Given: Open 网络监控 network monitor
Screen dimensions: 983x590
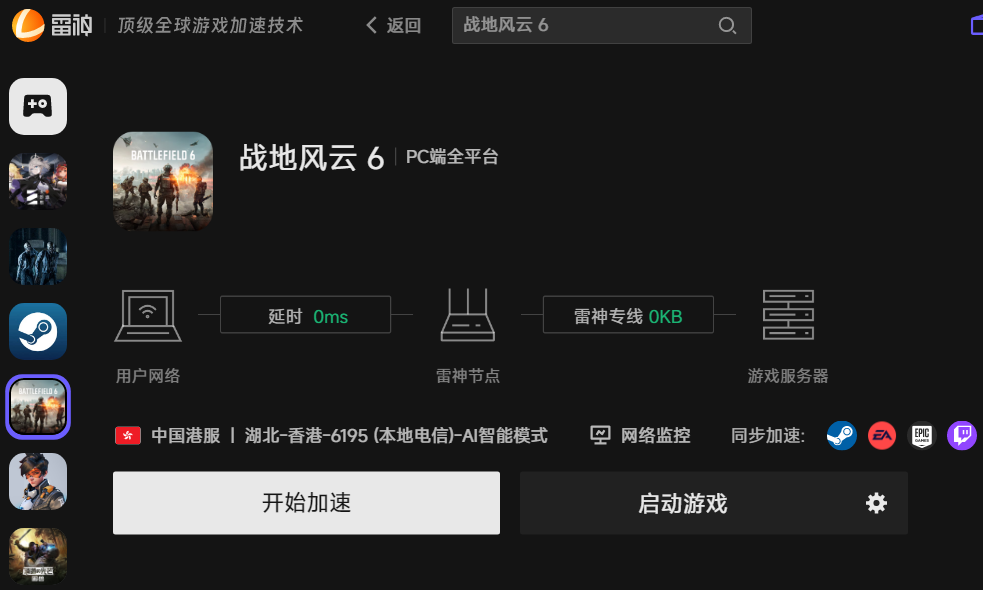Looking at the screenshot, I should (640, 435).
